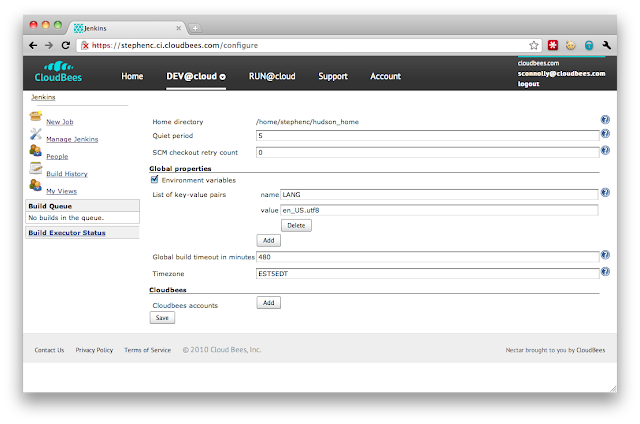Go to the Support navigation item
The width and height of the screenshot is (640, 424).
333,76
